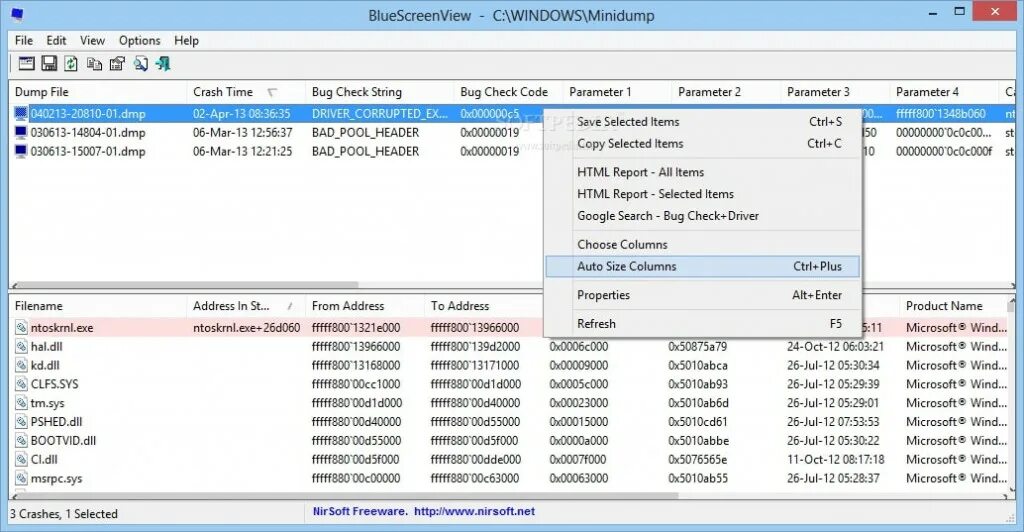Screen dimensions: 1024x532
Task: Click the fffff800`13966000 From Address in hal.dll row
Action: point(356,347)
